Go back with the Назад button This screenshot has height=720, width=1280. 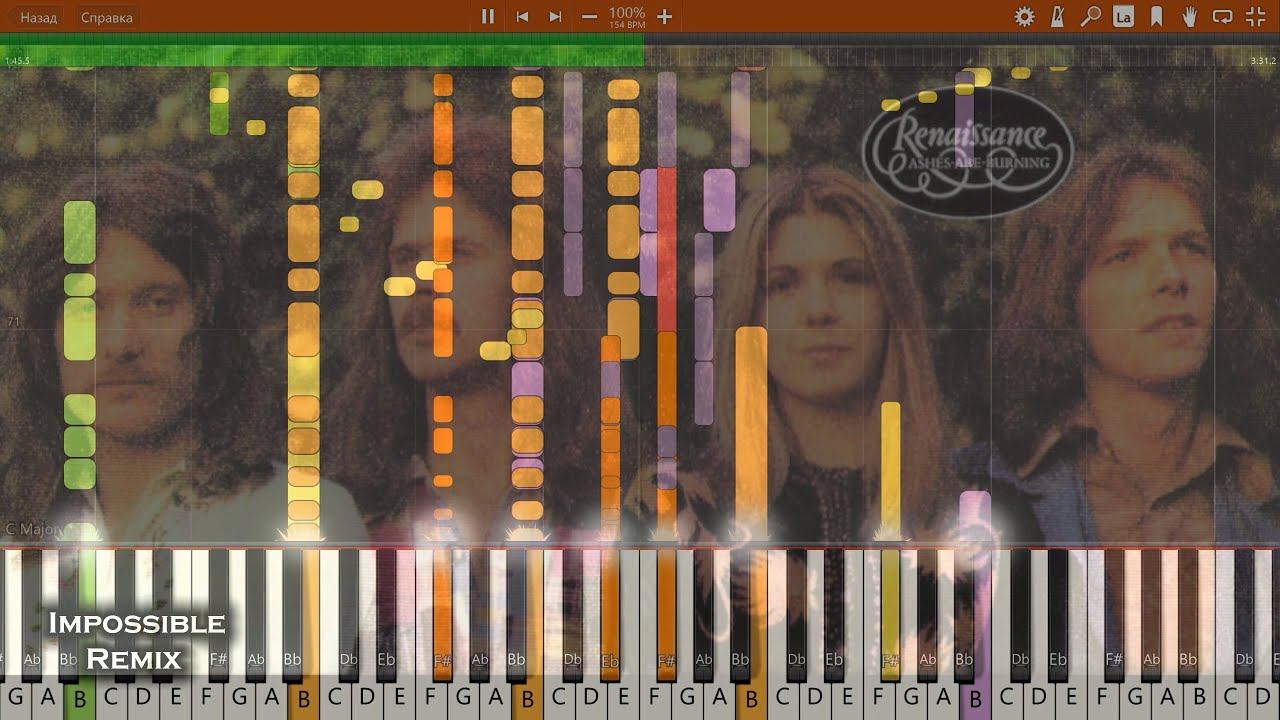point(38,17)
